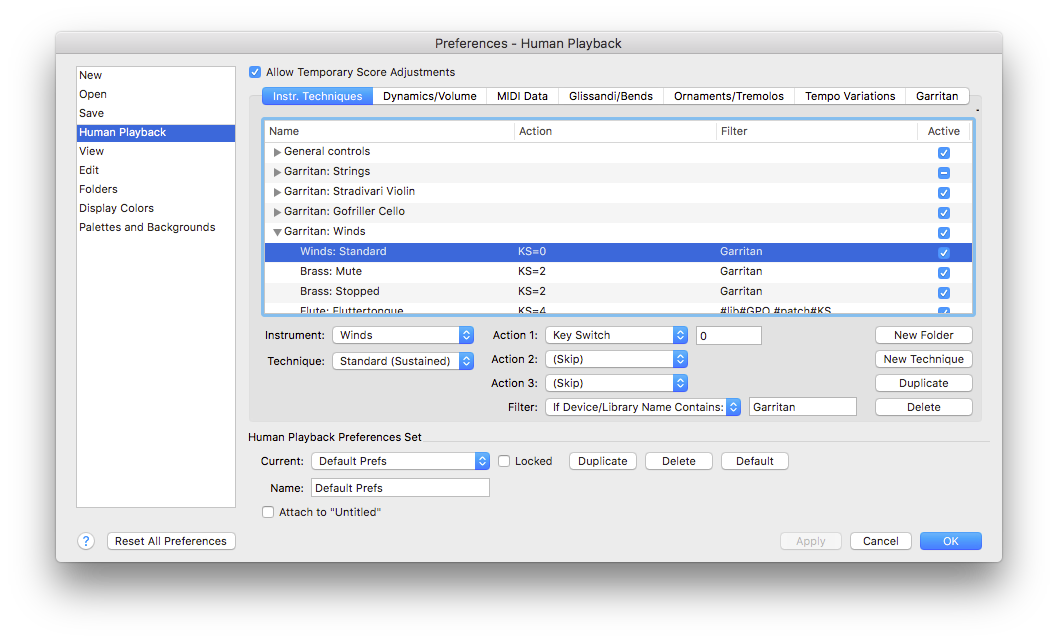Confirm preferences with OK button

coord(951,541)
